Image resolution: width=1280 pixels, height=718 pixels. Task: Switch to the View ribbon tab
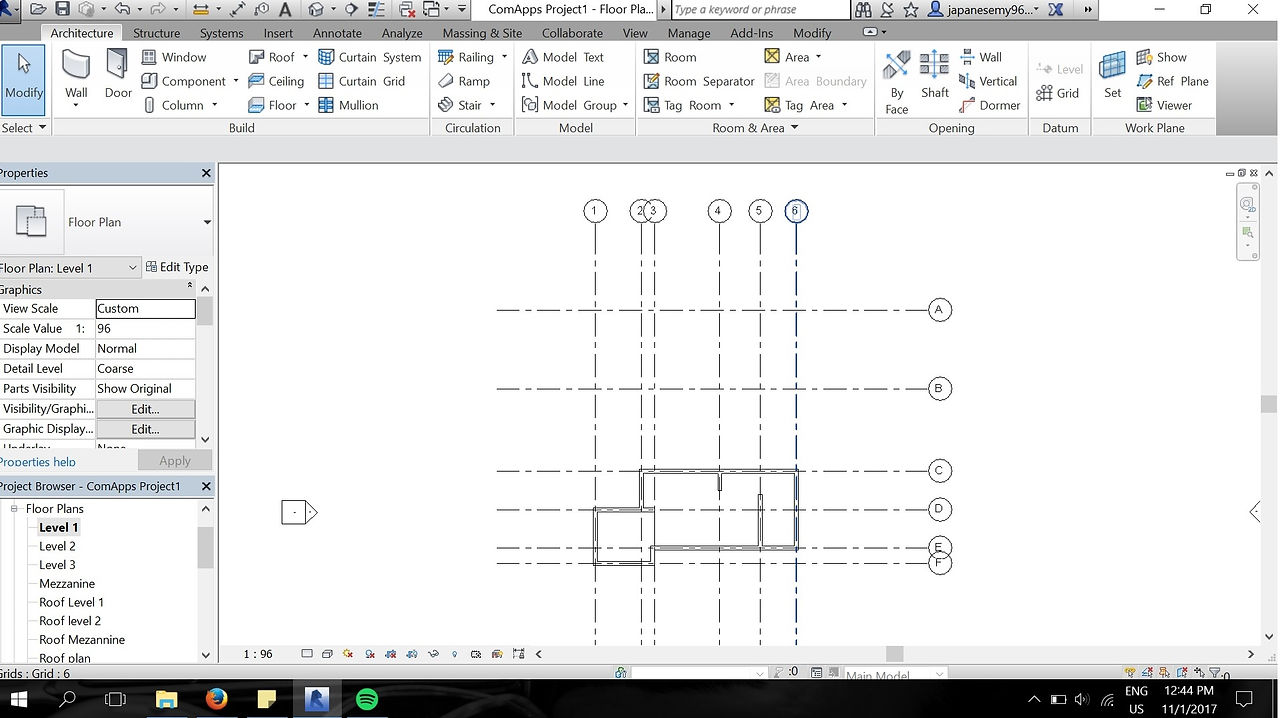click(635, 33)
